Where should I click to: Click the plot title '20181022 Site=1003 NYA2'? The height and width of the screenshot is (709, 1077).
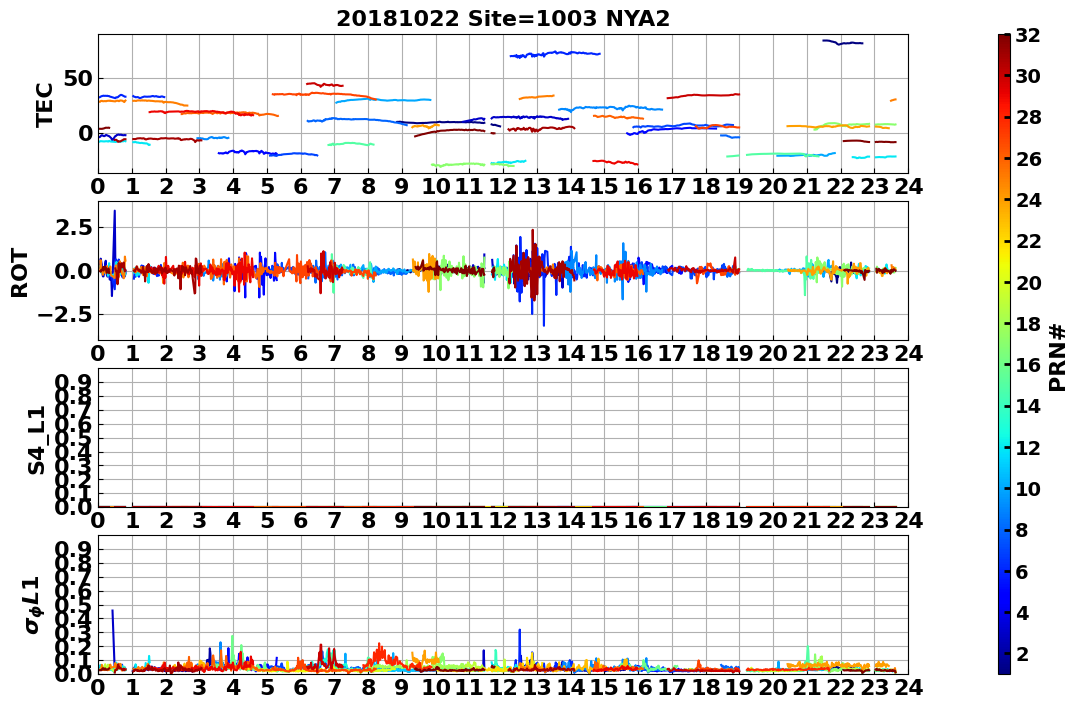click(x=503, y=19)
